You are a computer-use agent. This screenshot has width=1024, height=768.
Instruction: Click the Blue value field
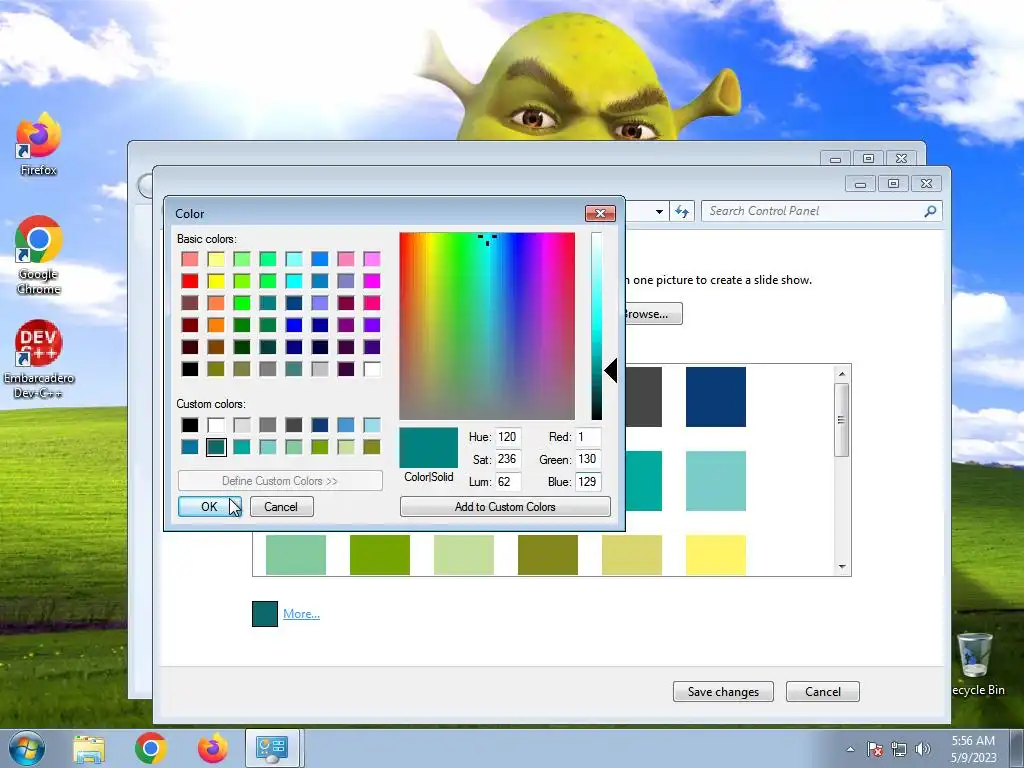click(x=588, y=482)
